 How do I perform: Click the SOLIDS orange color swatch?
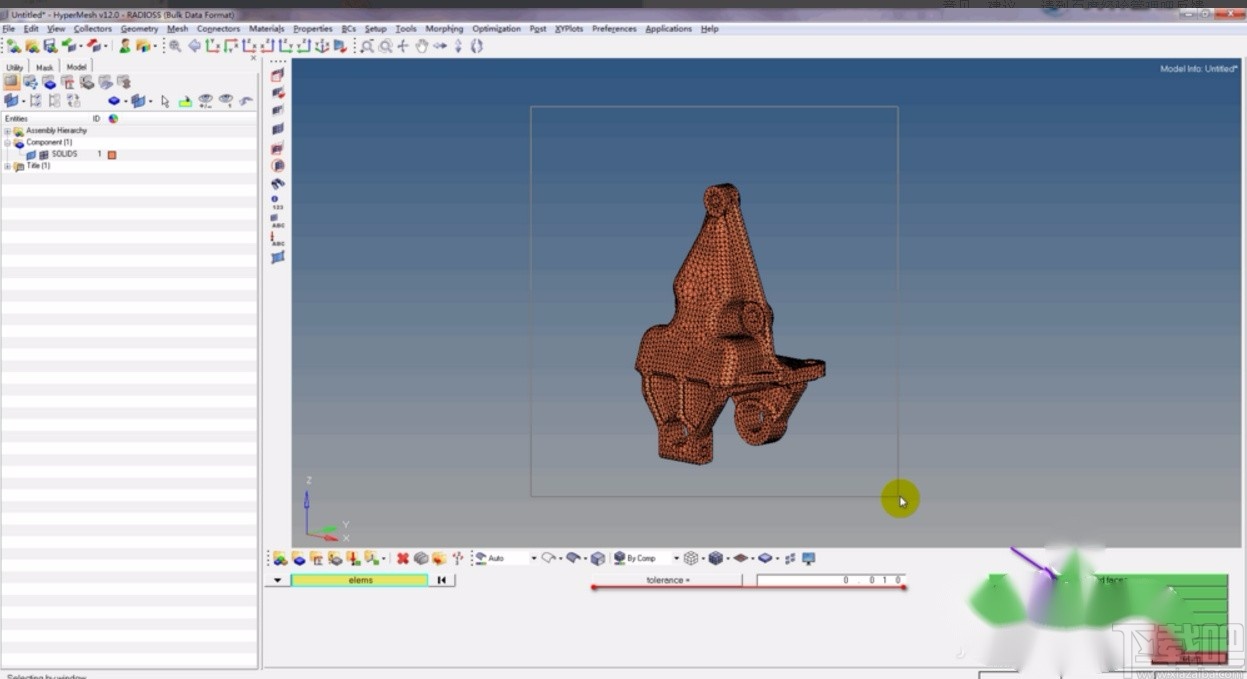112,155
